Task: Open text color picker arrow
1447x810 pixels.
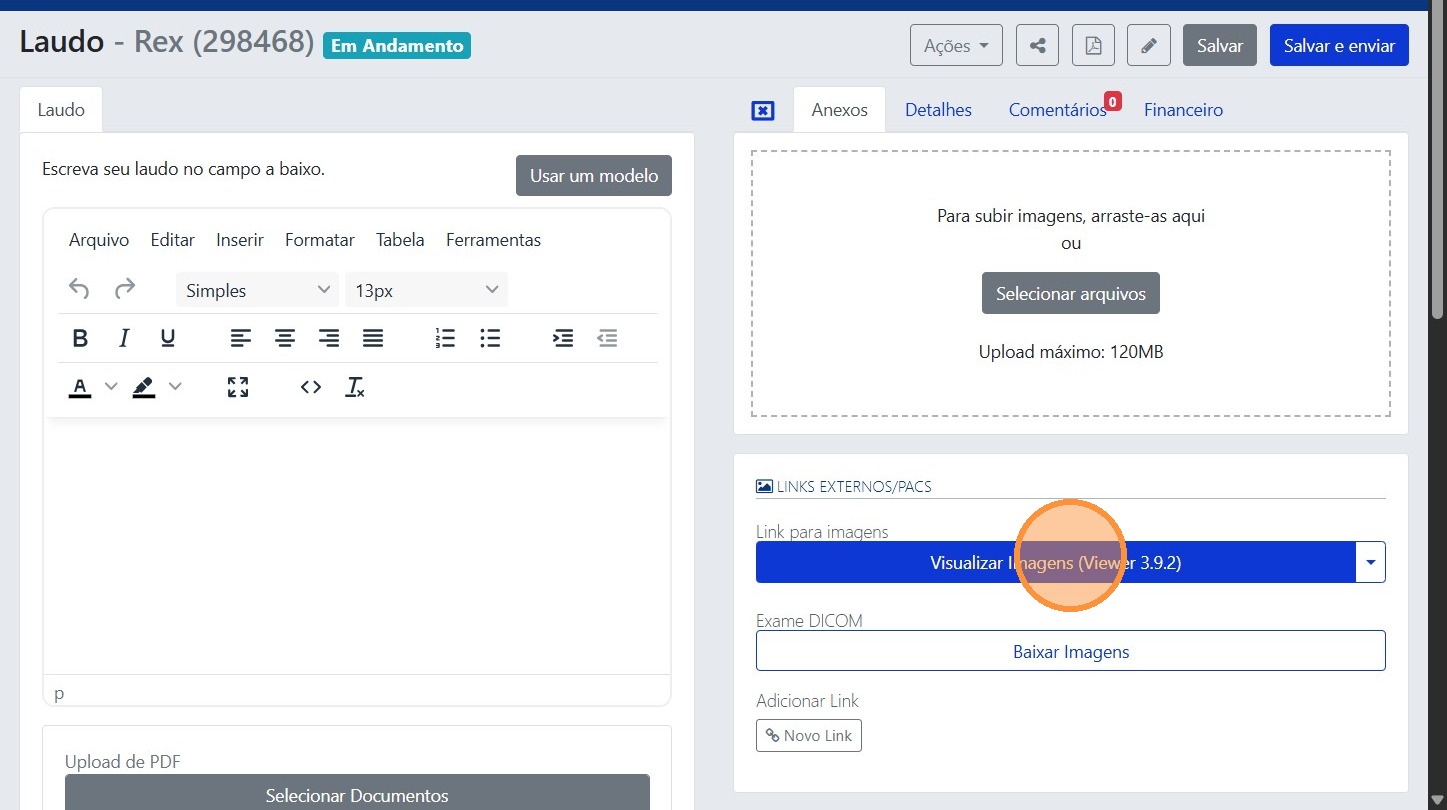Action: 111,387
